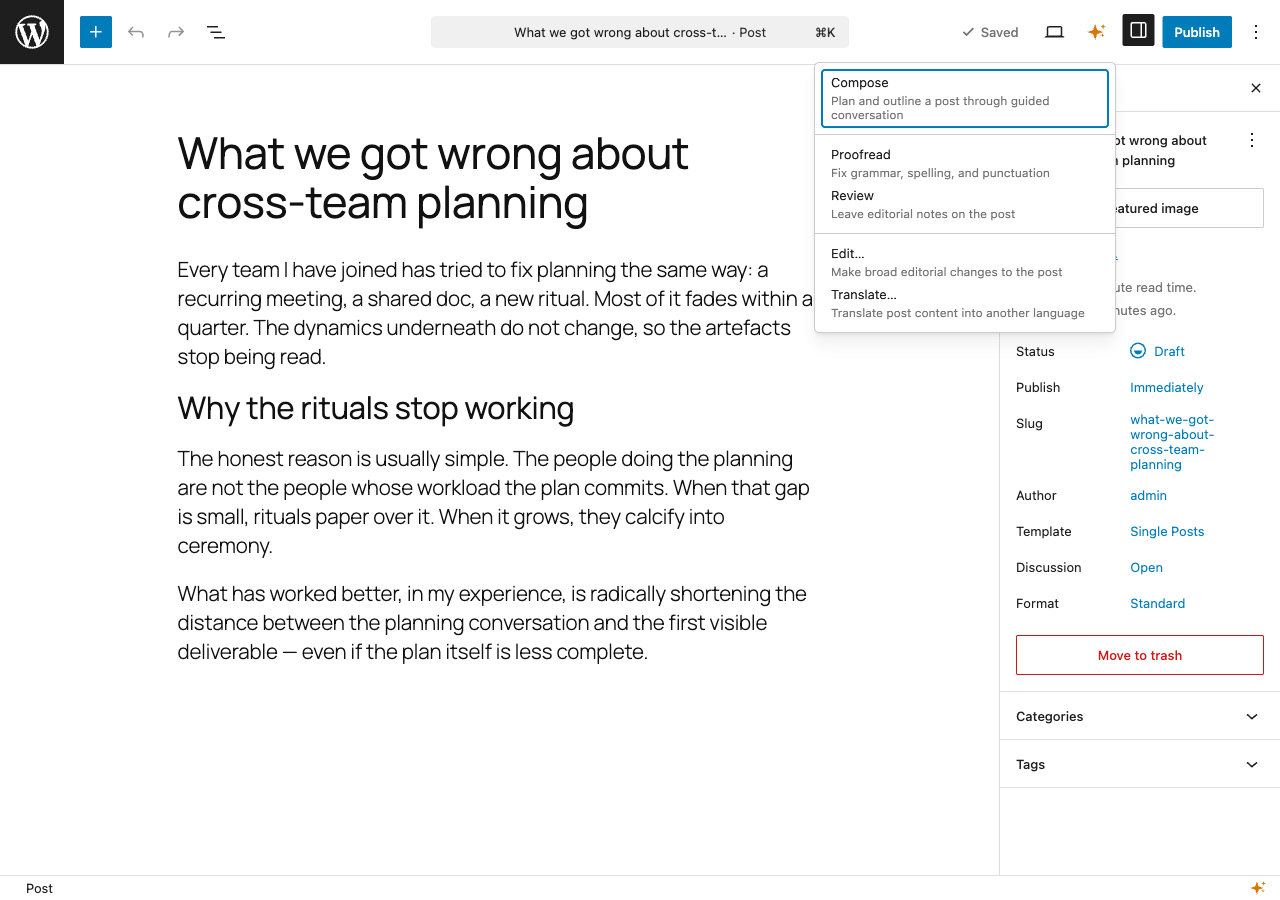
Task: Open the Single Posts template link
Action: (x=1166, y=531)
